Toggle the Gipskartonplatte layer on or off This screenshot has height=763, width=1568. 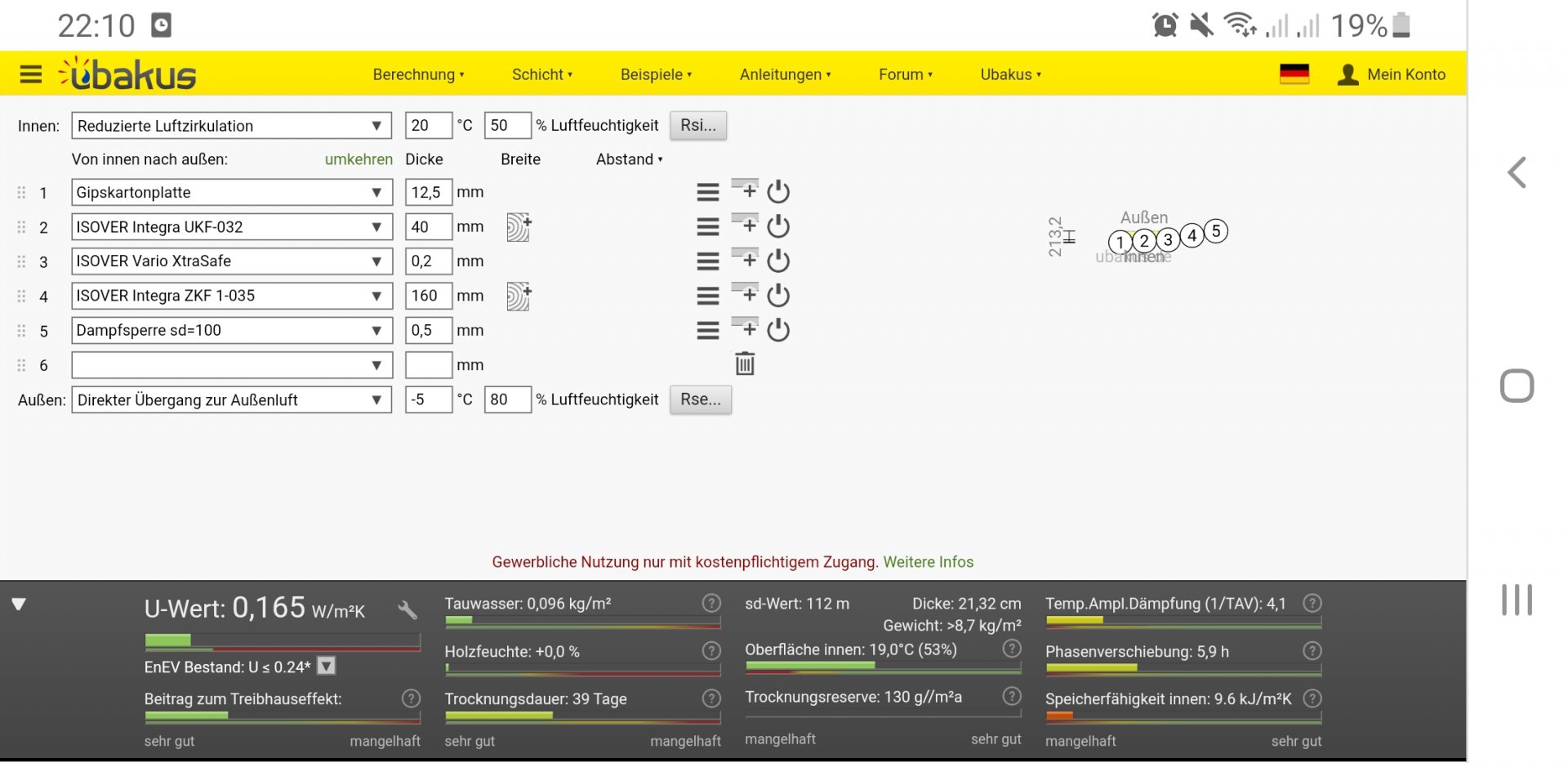point(778,192)
